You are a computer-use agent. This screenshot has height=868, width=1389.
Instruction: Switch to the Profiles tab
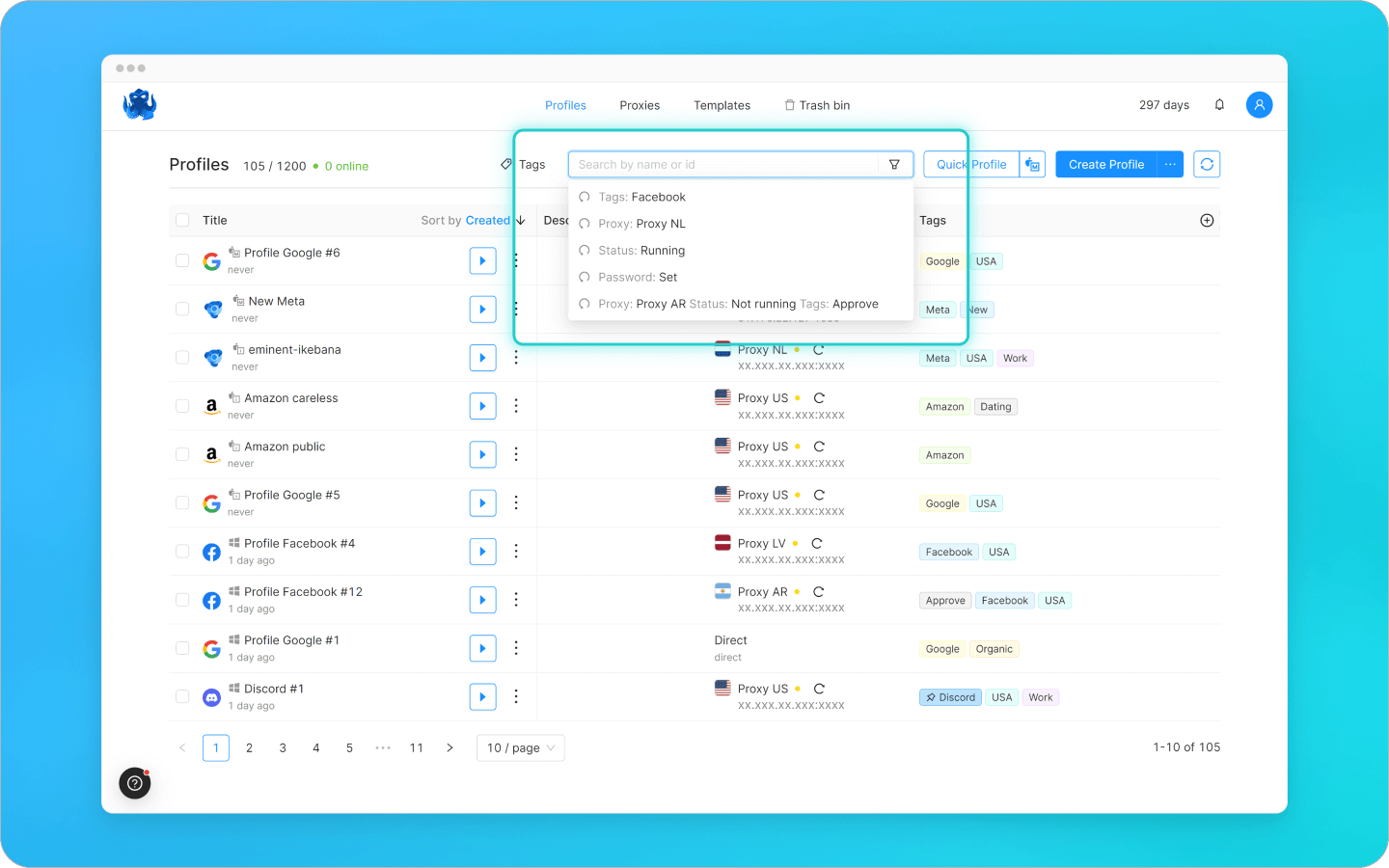pyautogui.click(x=565, y=105)
